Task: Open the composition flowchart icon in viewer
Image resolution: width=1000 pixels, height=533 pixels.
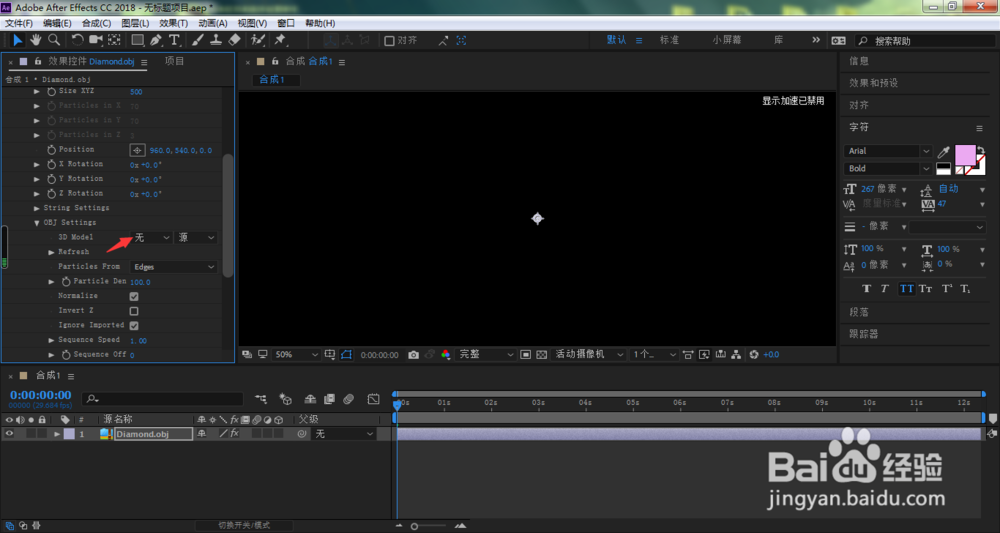Action: click(x=736, y=354)
